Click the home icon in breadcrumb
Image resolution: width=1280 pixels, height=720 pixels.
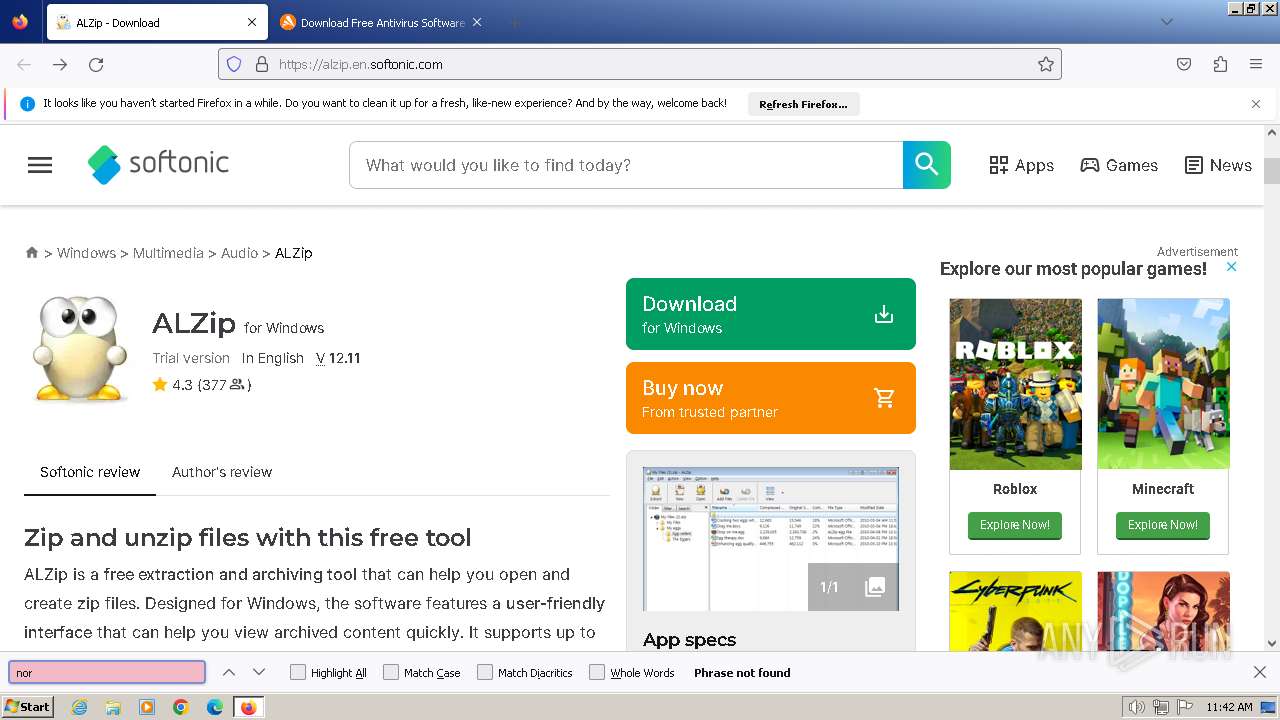[32, 253]
